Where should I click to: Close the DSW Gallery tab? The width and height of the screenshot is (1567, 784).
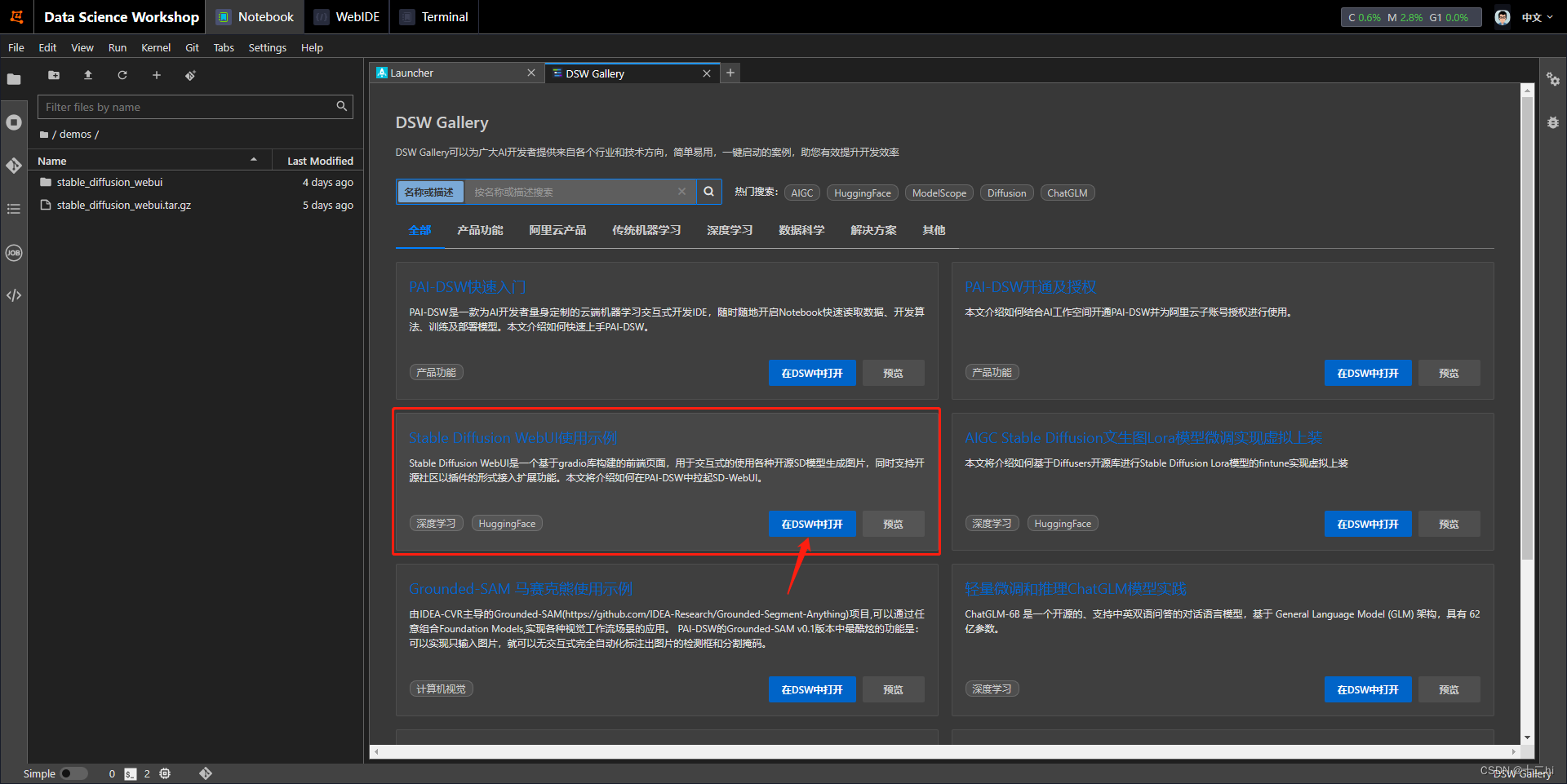707,73
